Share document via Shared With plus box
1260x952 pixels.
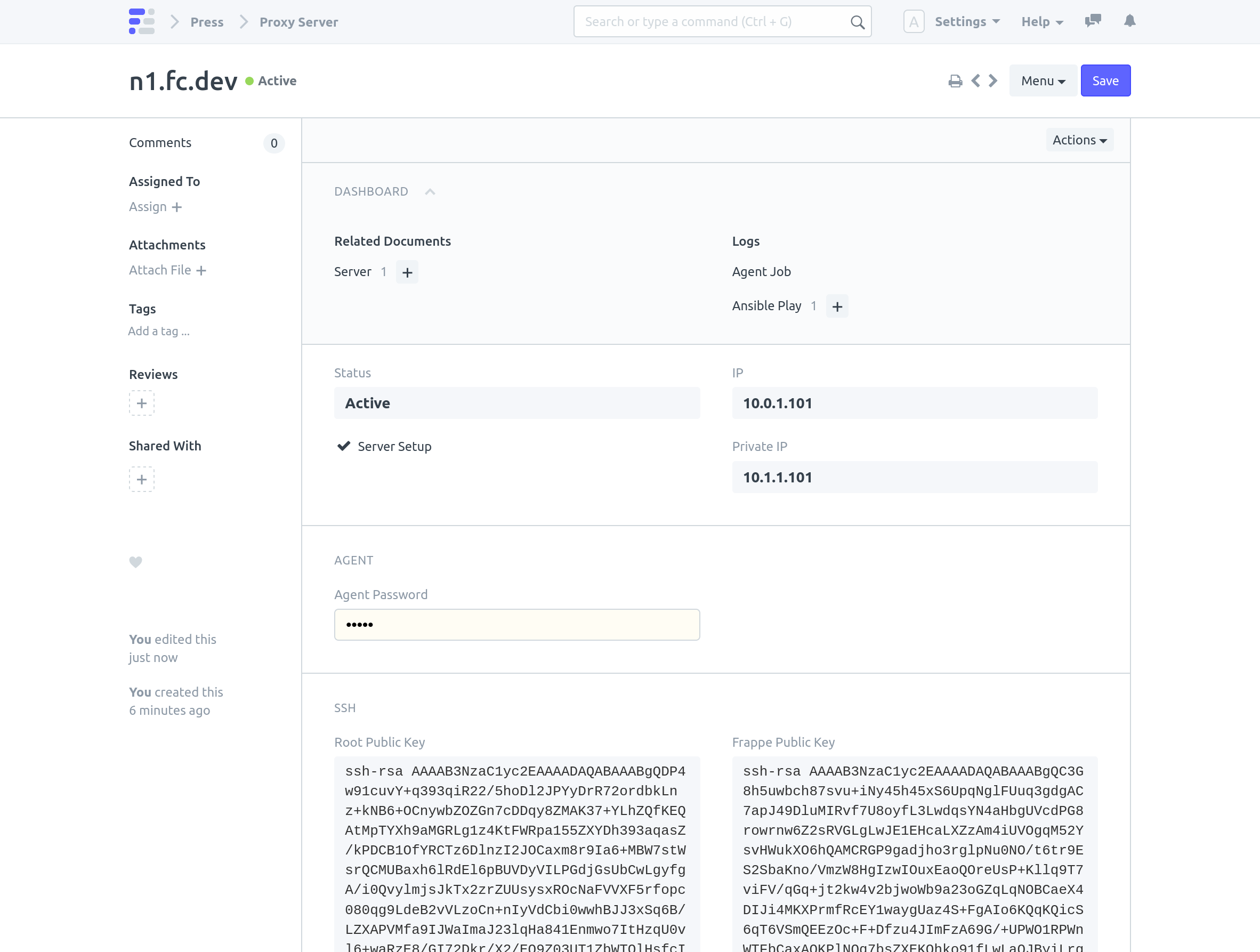coord(141,479)
